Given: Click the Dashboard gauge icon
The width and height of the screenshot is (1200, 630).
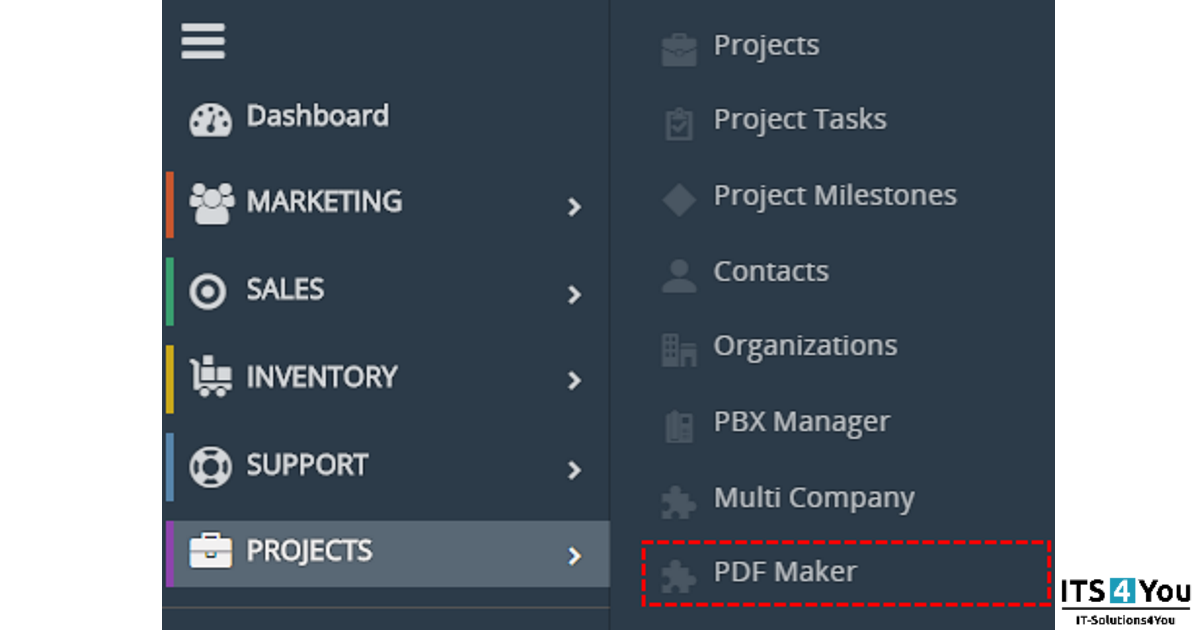Looking at the screenshot, I should point(210,119).
